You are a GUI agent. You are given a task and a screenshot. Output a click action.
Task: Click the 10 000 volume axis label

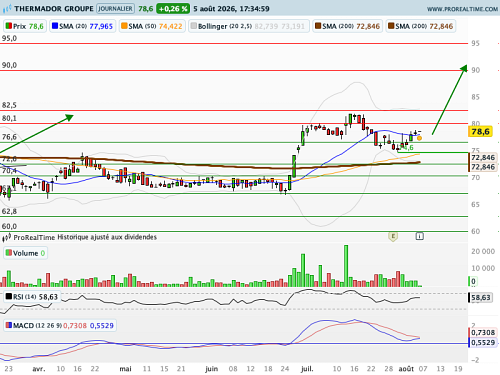[x=483, y=268]
